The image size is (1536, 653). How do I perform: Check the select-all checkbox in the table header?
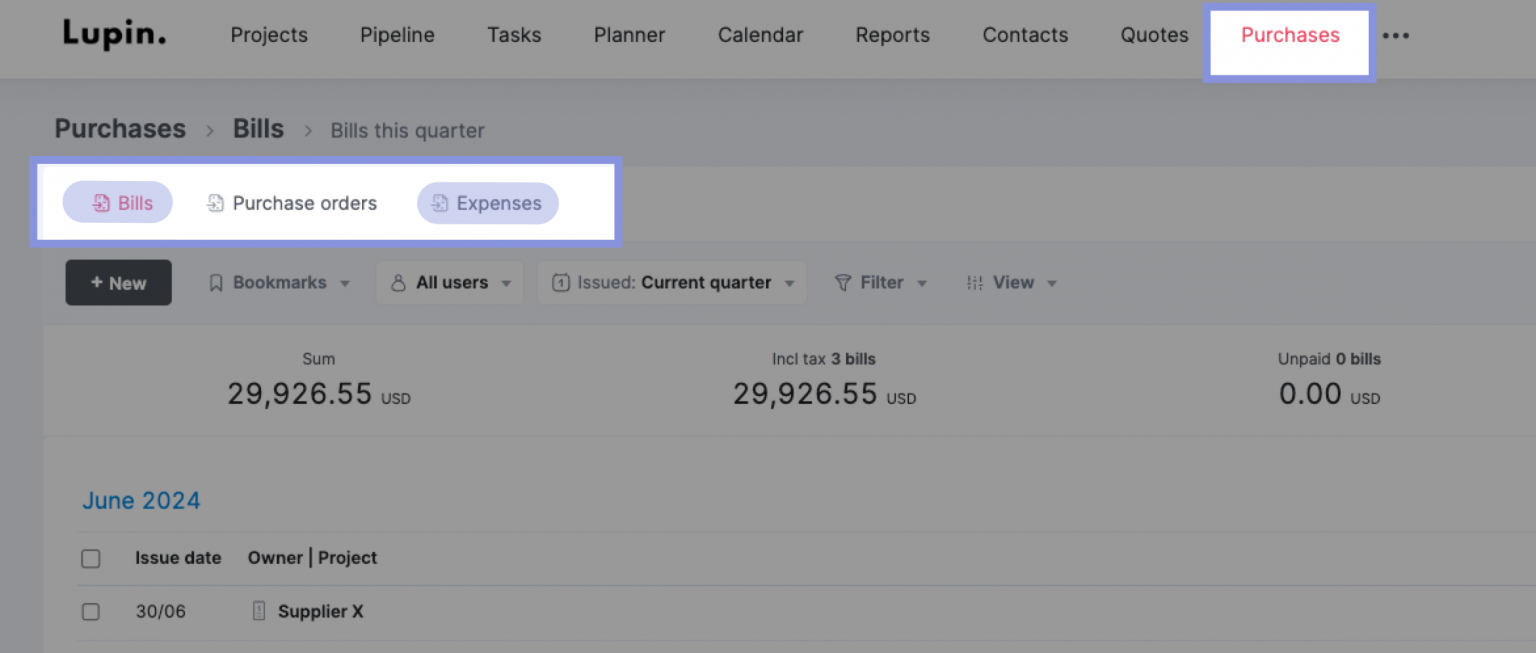91,558
